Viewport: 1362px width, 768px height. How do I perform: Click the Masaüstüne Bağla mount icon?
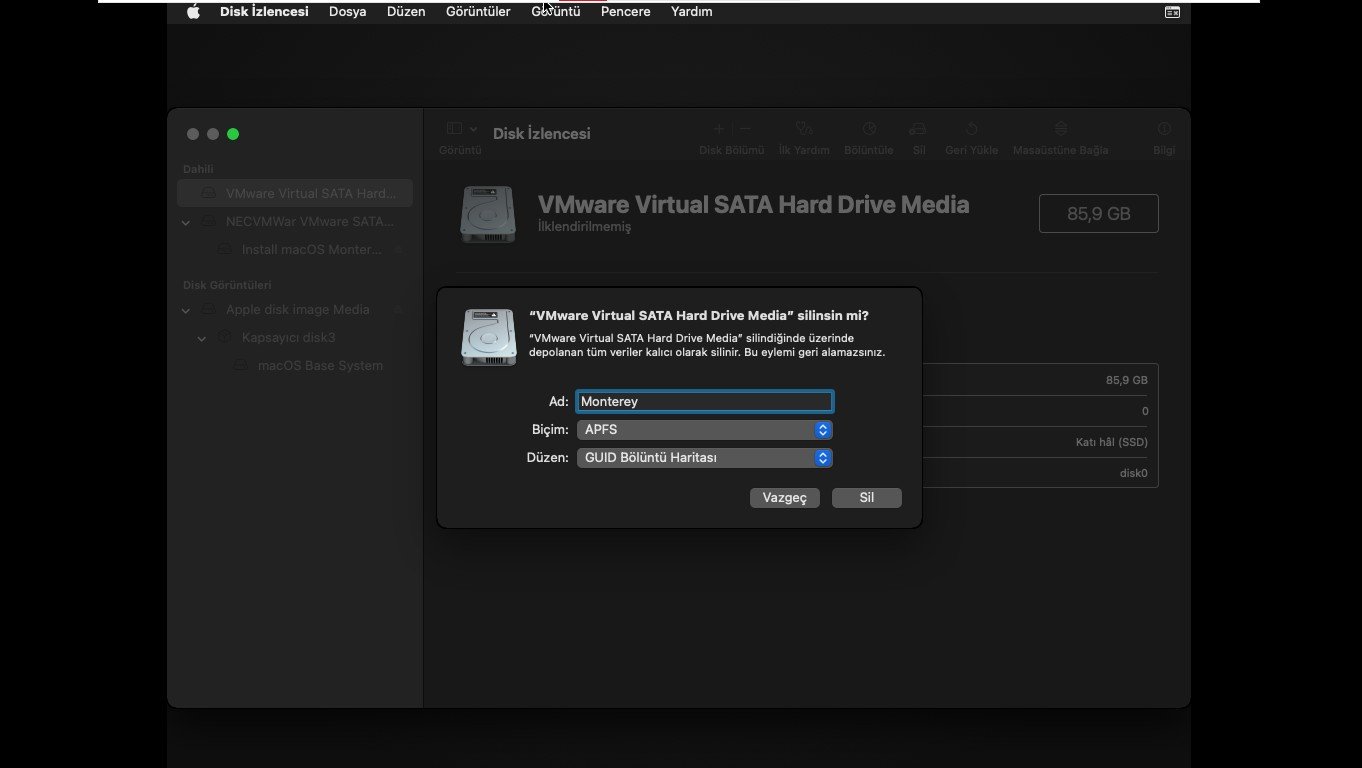(x=1061, y=129)
